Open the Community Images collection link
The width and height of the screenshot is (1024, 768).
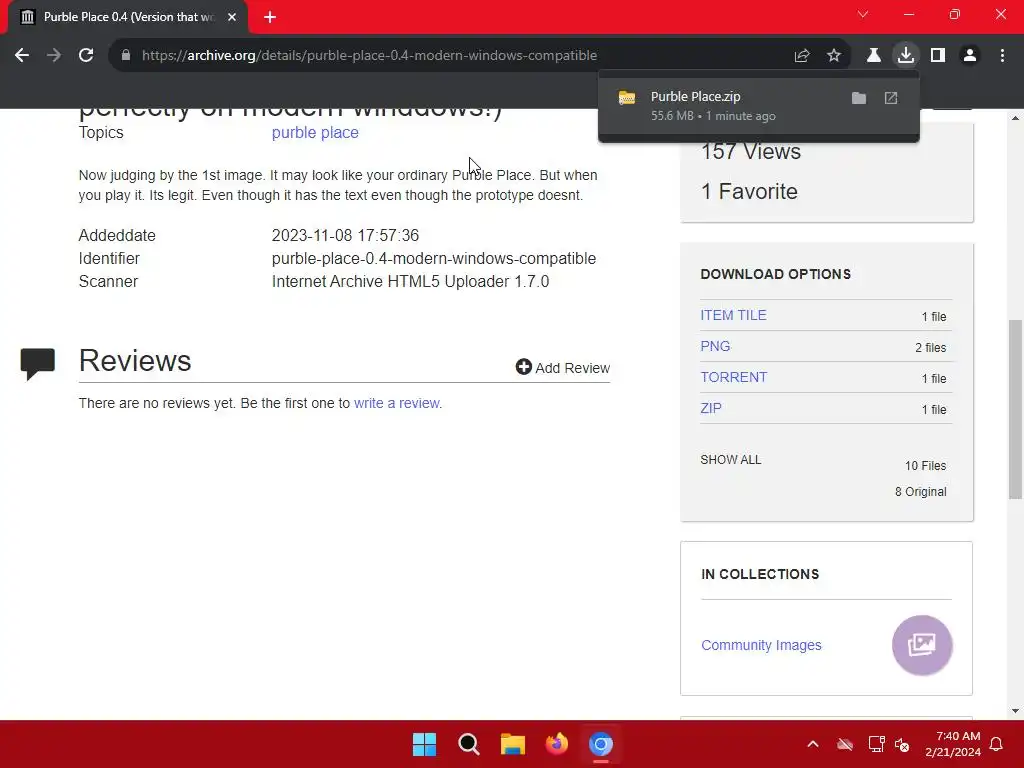coord(761,645)
